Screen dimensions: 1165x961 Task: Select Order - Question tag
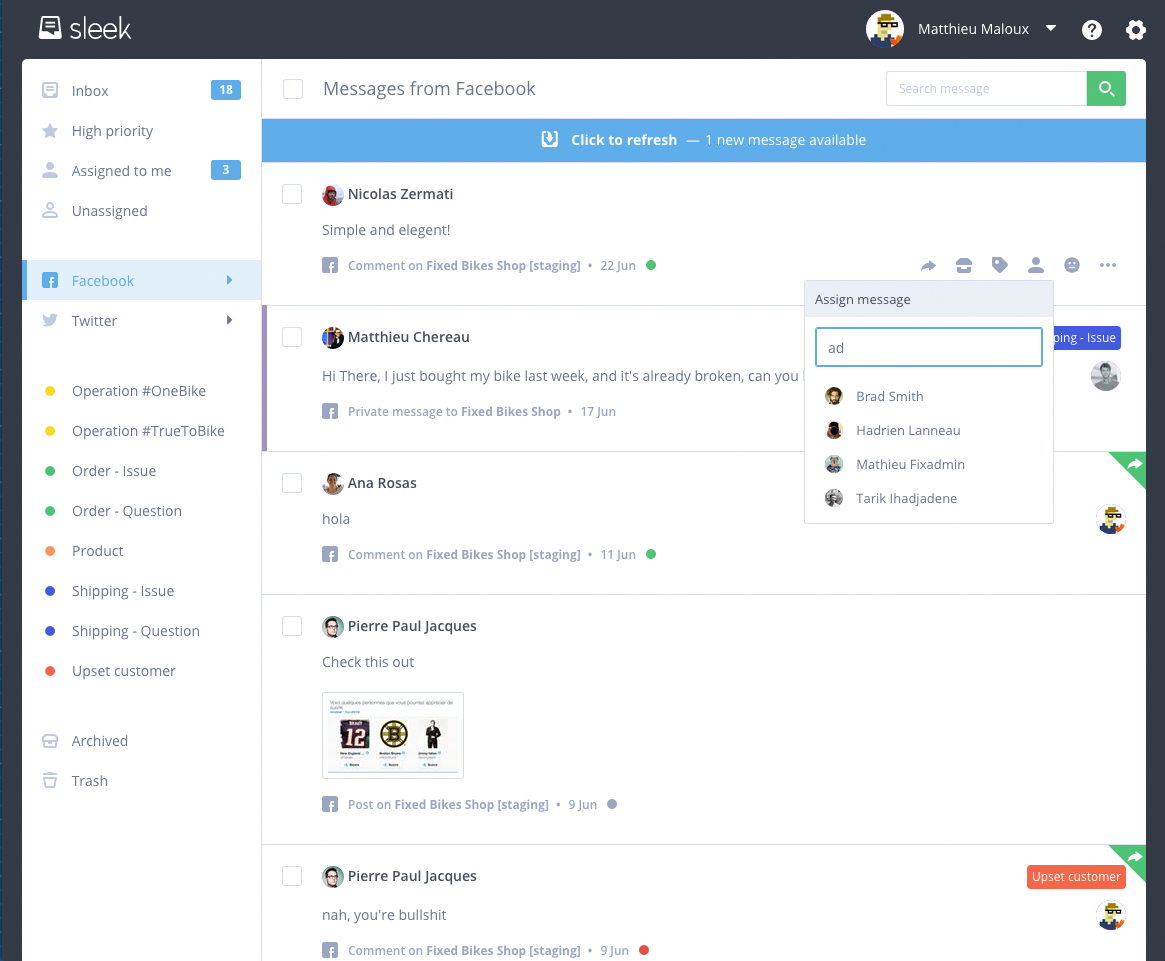click(141, 511)
